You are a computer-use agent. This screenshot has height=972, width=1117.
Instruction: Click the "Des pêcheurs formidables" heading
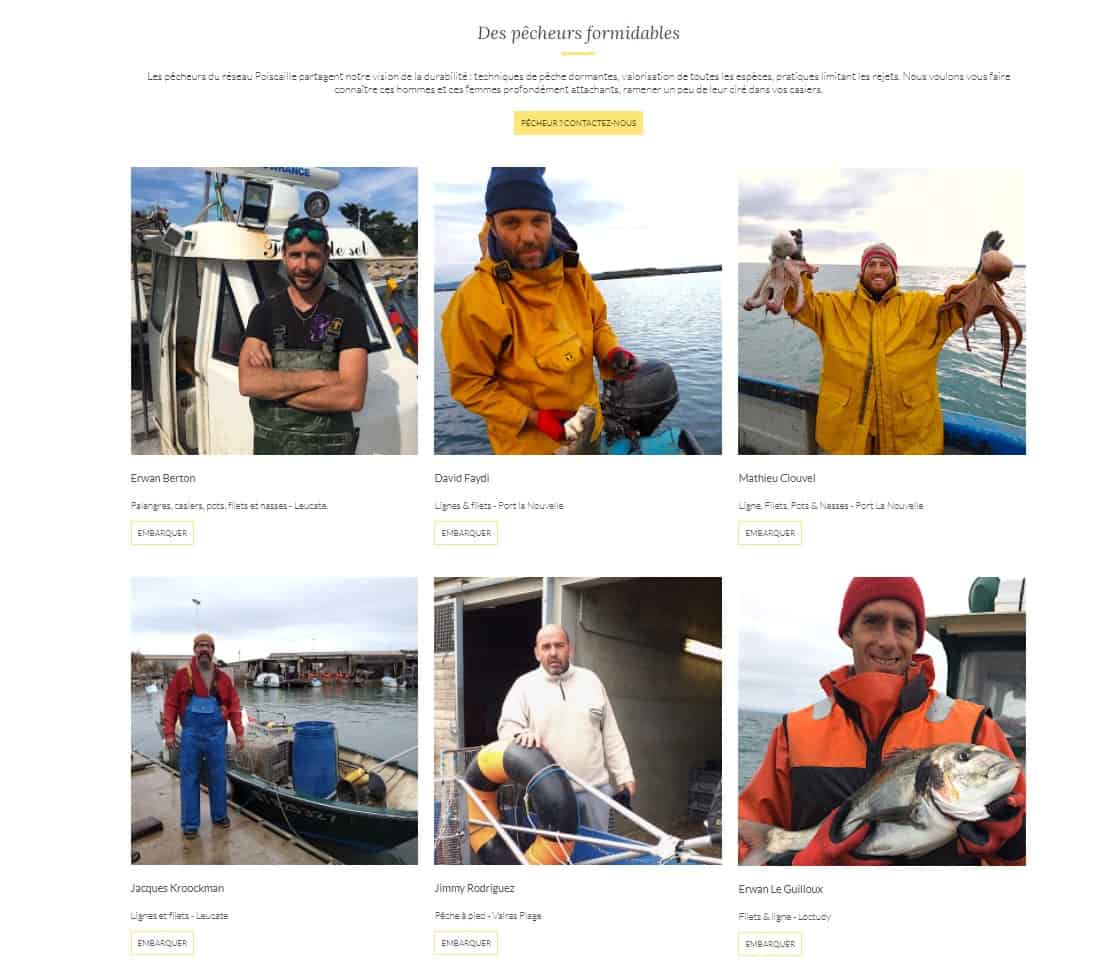(578, 33)
